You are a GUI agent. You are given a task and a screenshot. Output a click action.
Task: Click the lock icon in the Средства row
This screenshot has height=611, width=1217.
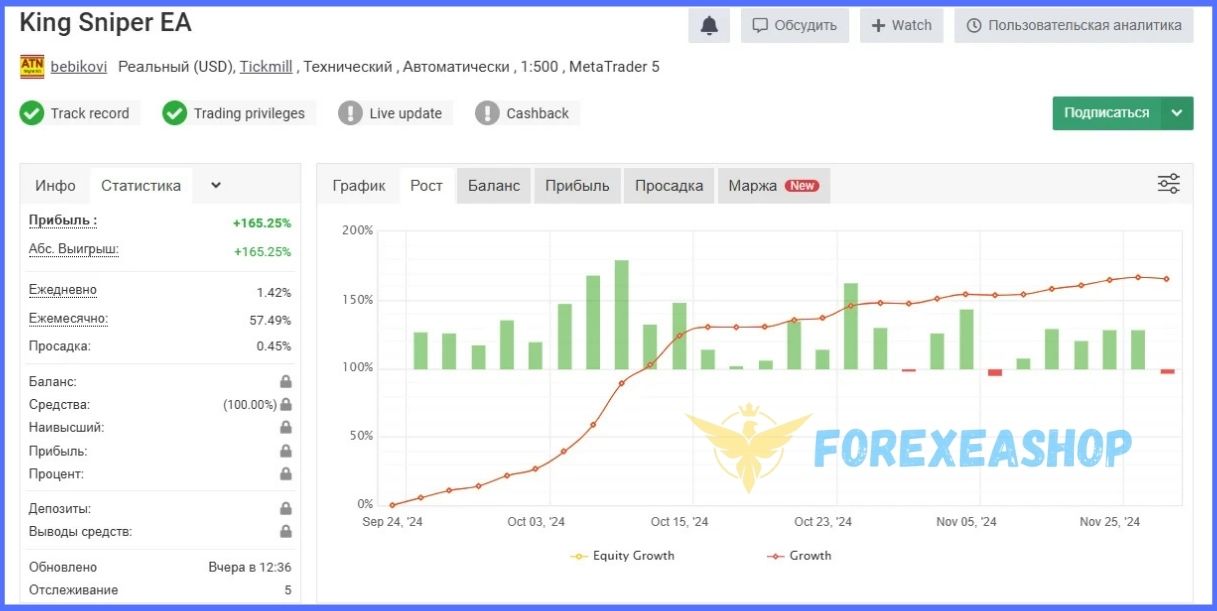point(286,405)
